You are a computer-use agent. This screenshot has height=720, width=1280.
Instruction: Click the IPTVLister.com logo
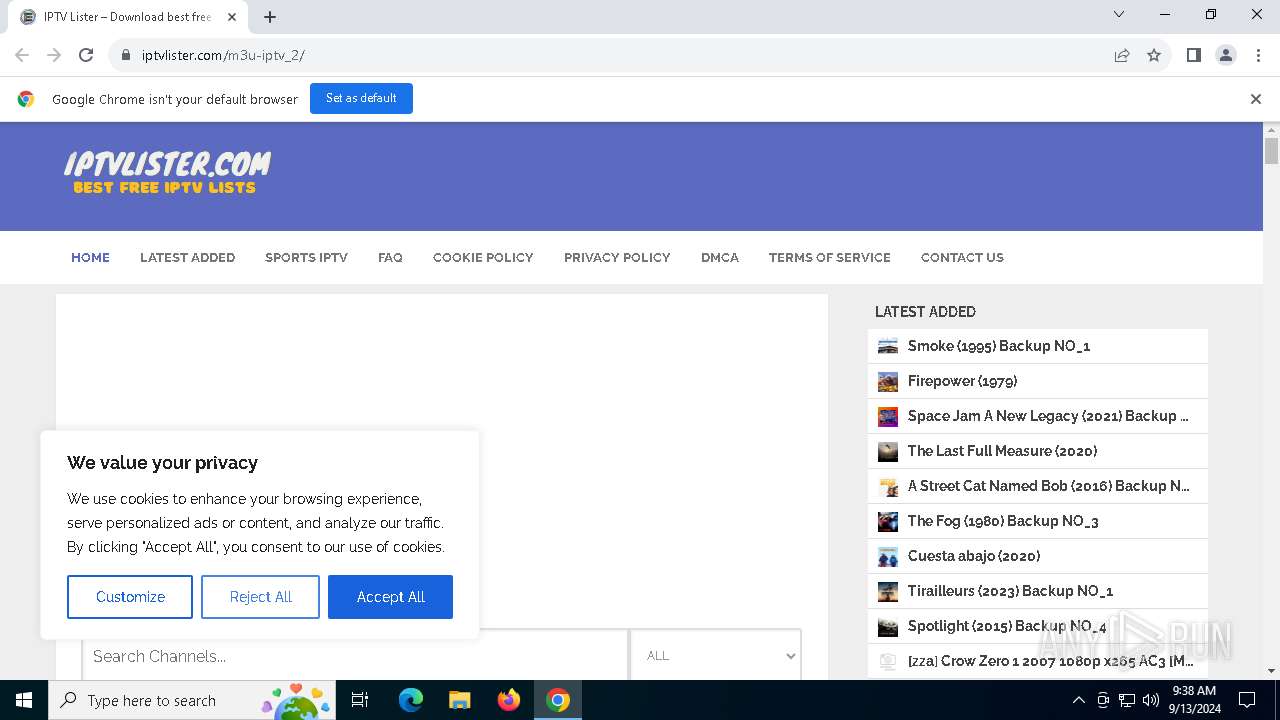167,172
